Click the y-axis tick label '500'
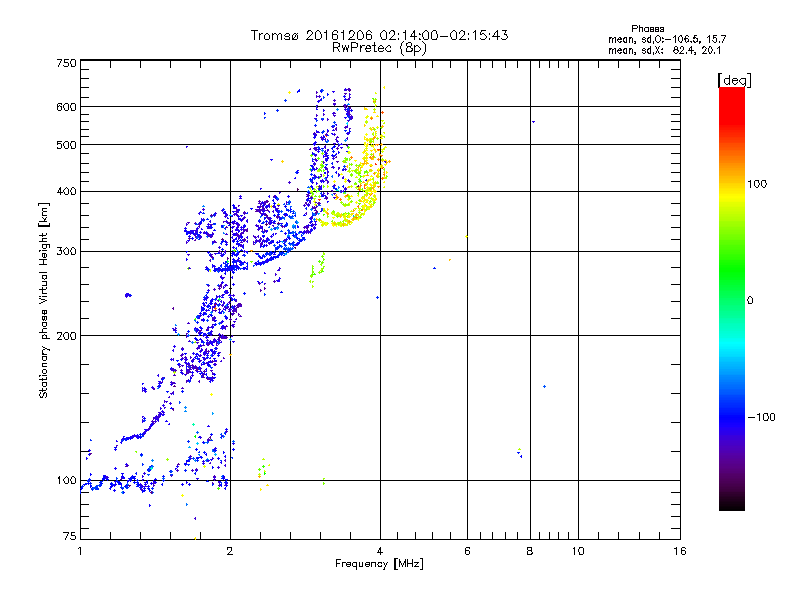 [x=66, y=145]
